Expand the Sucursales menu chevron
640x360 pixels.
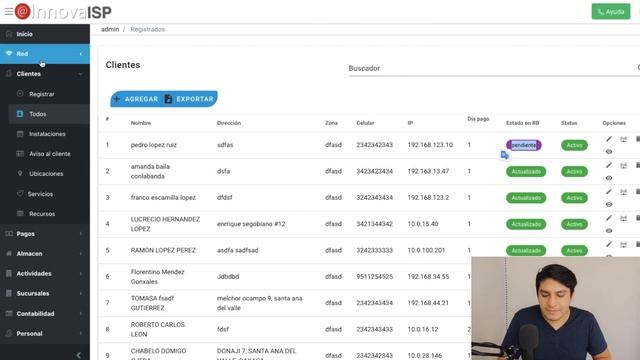[81, 293]
